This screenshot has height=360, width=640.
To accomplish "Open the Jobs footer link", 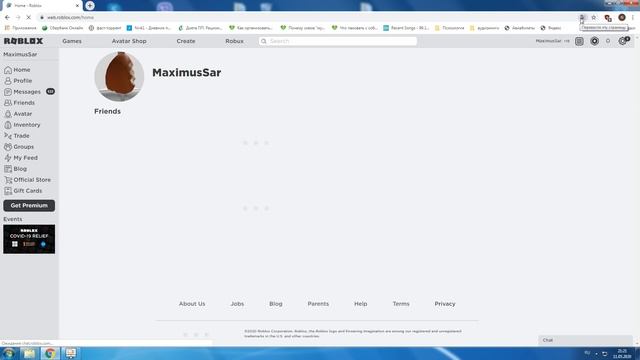I will pyautogui.click(x=237, y=304).
